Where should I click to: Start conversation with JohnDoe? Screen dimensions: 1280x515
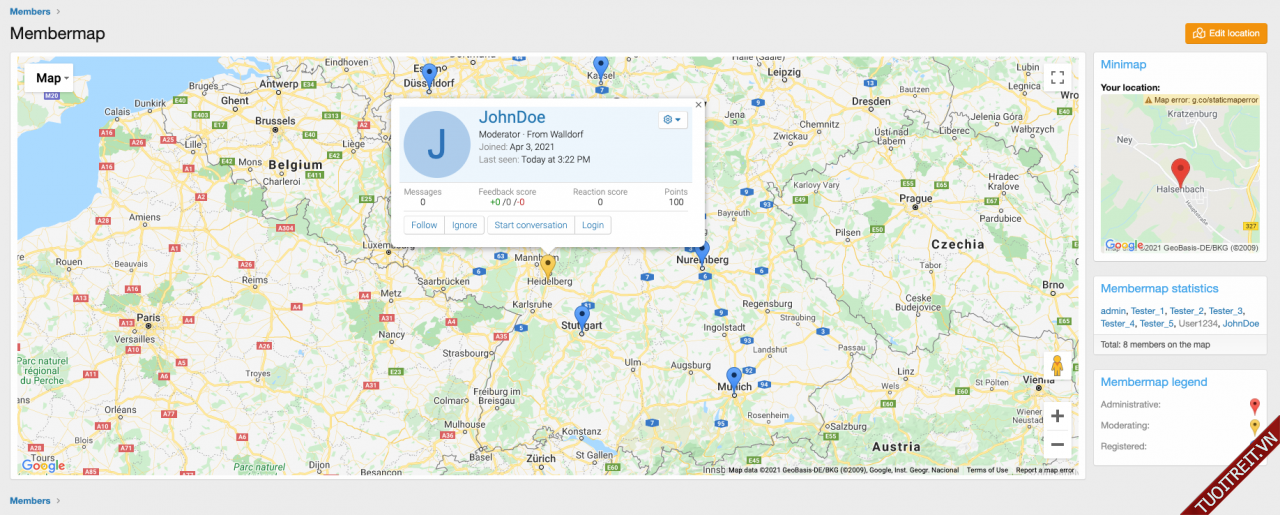click(530, 225)
